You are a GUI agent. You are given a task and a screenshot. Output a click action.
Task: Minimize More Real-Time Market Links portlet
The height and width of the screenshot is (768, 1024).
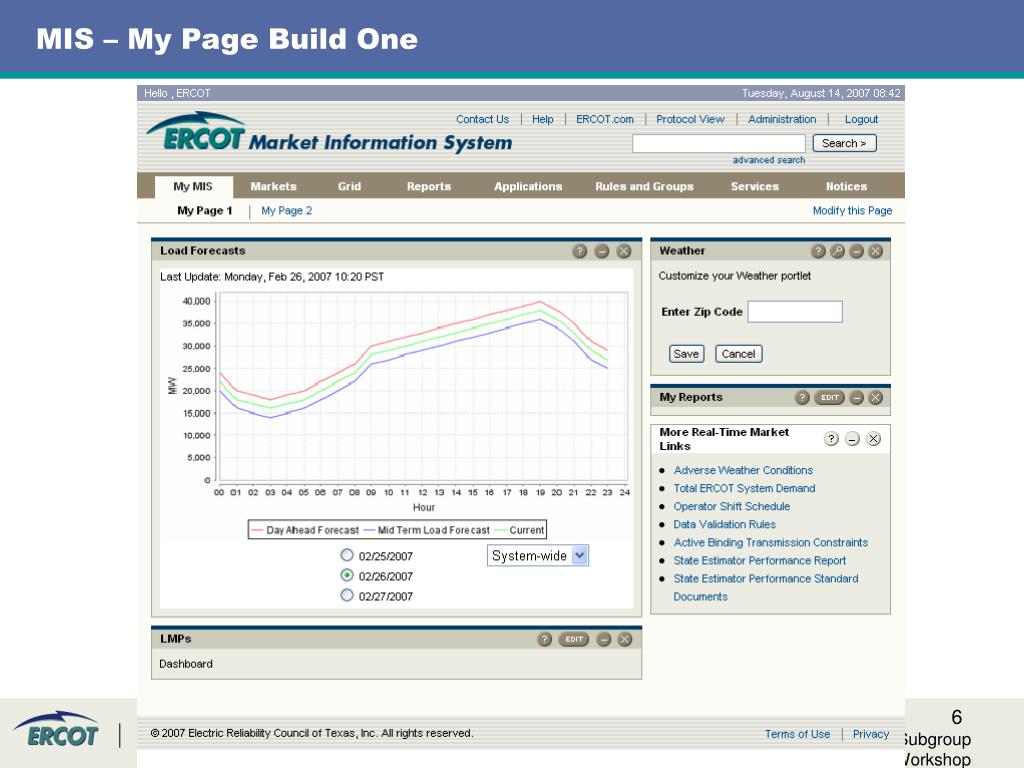(x=852, y=439)
